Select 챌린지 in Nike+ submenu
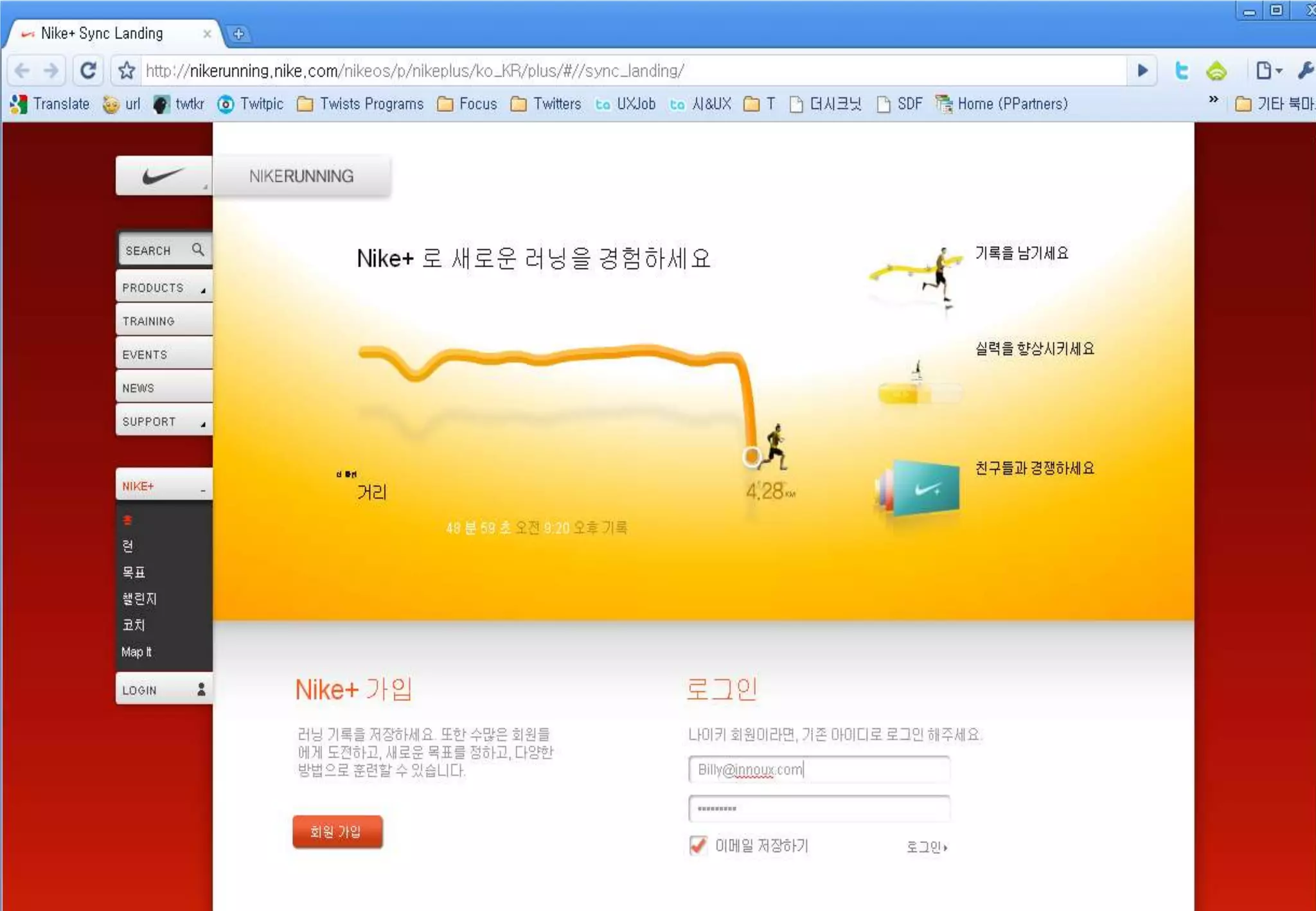Screen dimensions: 1316x911 pyautogui.click(x=139, y=599)
